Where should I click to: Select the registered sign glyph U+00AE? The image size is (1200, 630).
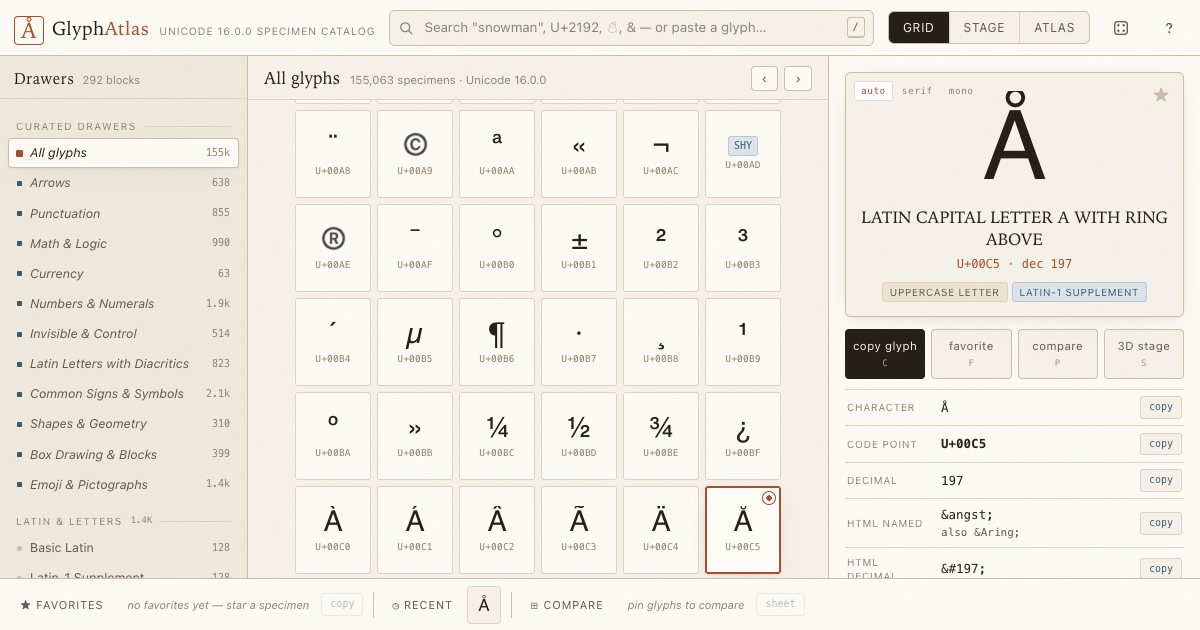pos(333,247)
